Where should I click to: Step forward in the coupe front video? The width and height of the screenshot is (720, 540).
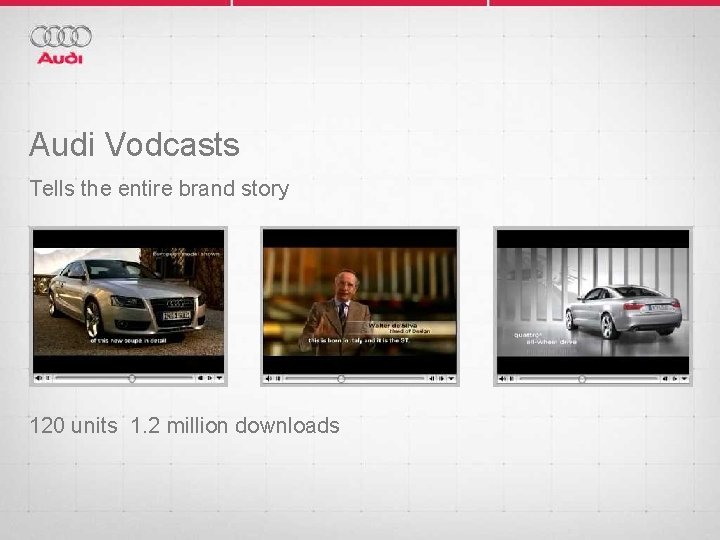210,378
